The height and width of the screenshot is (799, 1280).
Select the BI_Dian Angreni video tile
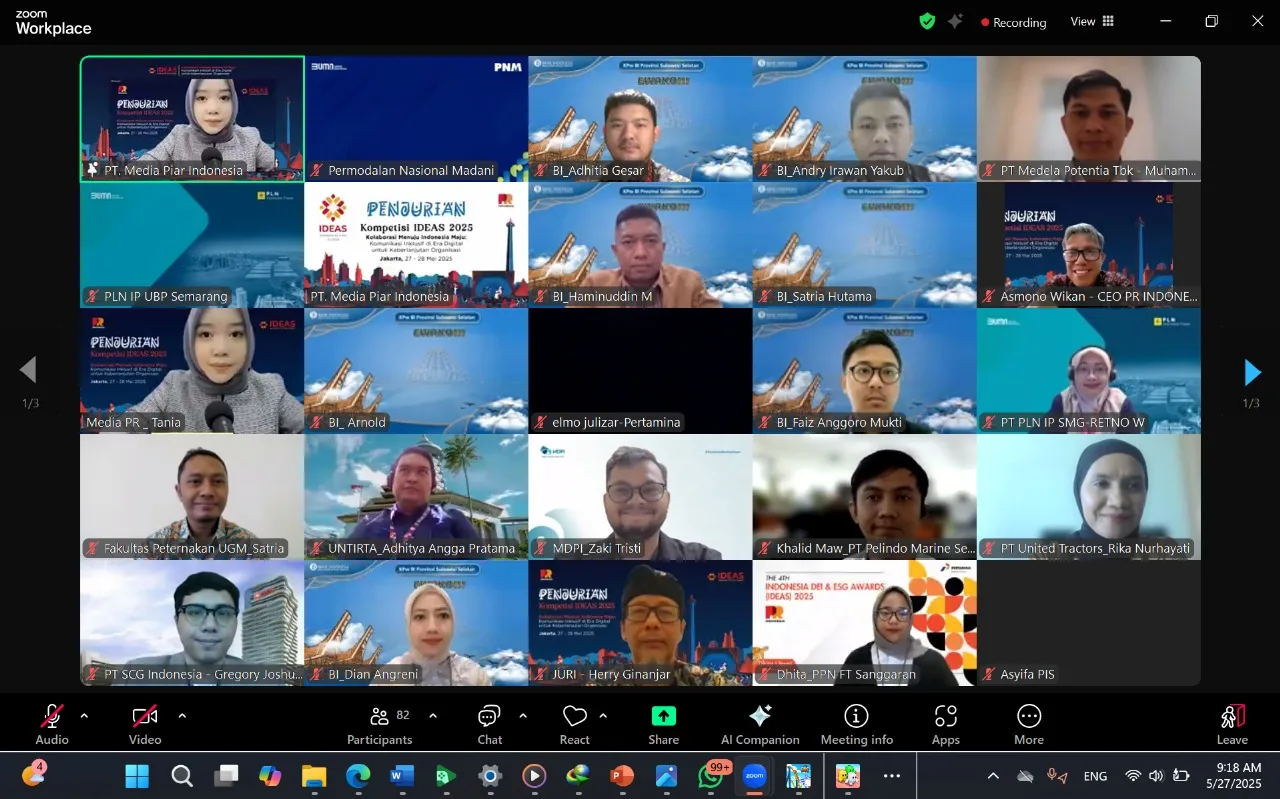coord(416,623)
